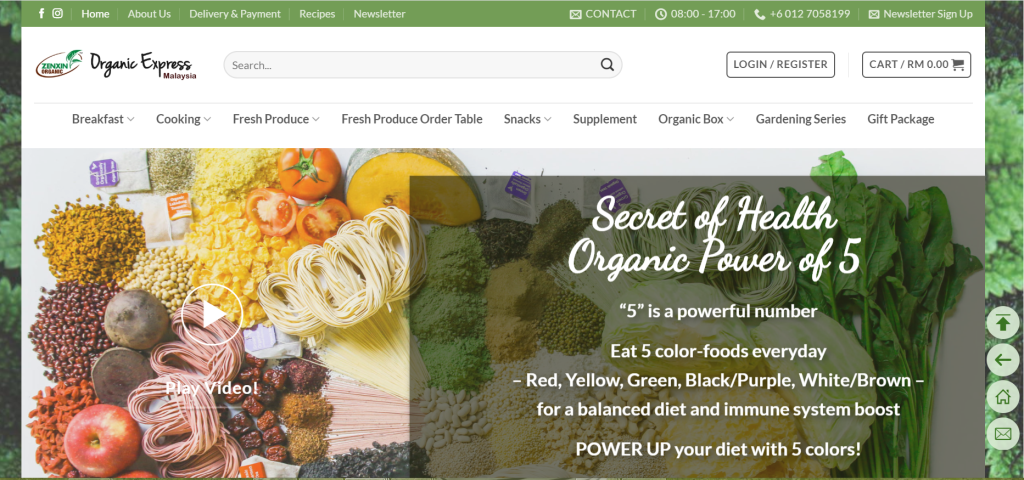1024x480 pixels.
Task: Select the Supplement menu item
Action: [x=605, y=119]
